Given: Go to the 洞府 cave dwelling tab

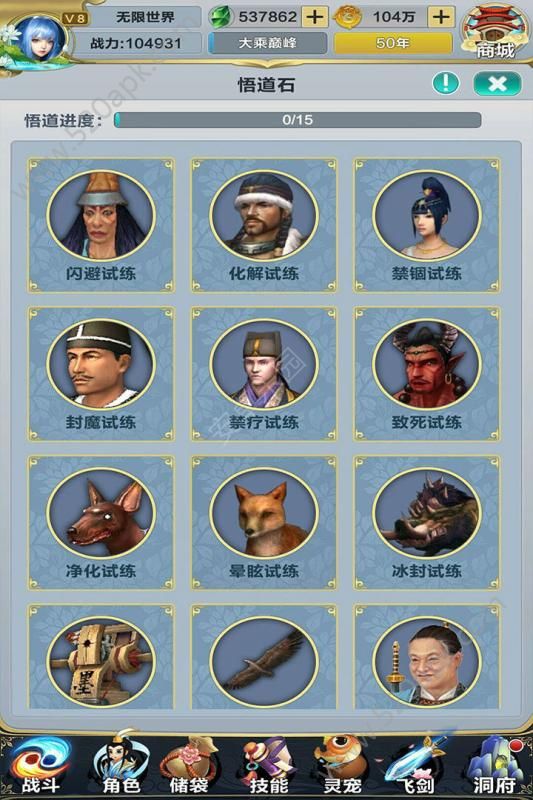Looking at the screenshot, I should pyautogui.click(x=495, y=765).
